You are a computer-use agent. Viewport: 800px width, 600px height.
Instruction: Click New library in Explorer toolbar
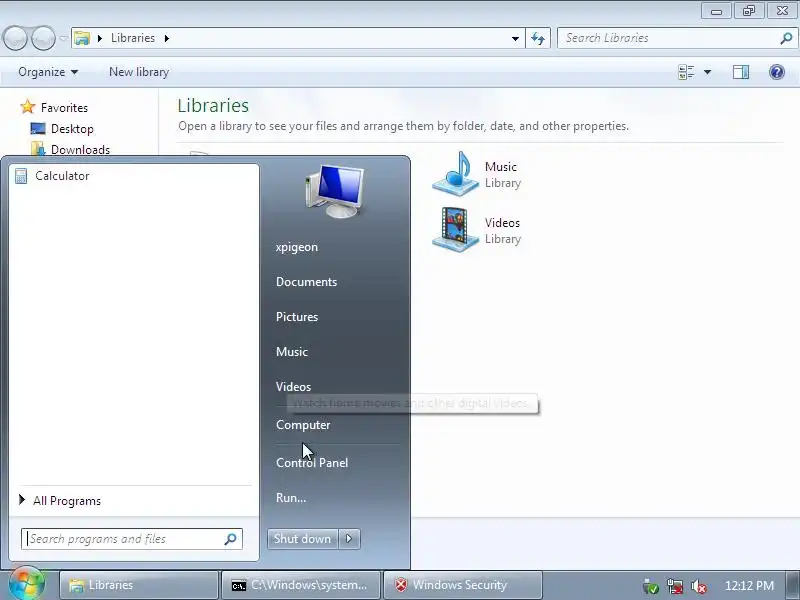pyautogui.click(x=139, y=72)
